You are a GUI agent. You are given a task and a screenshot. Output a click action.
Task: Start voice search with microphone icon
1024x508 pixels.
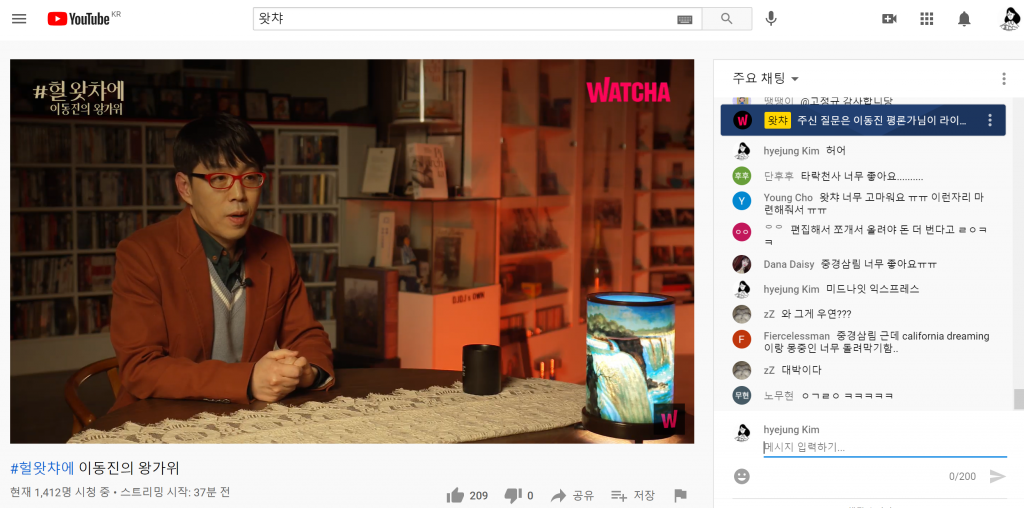771,19
